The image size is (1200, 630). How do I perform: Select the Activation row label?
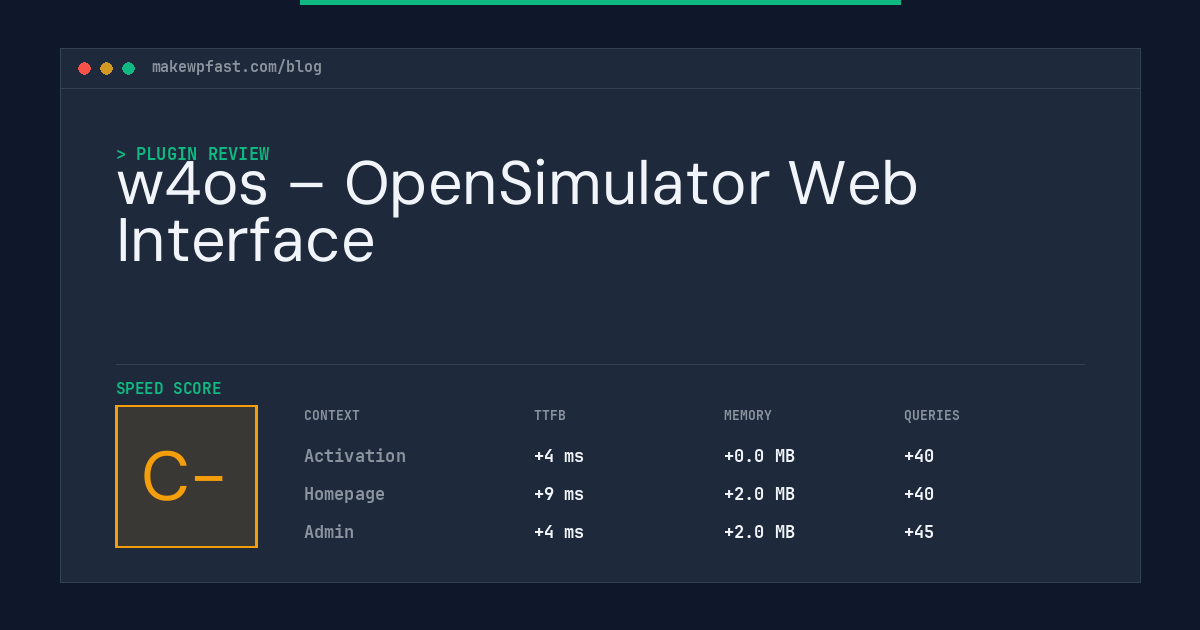click(x=355, y=456)
